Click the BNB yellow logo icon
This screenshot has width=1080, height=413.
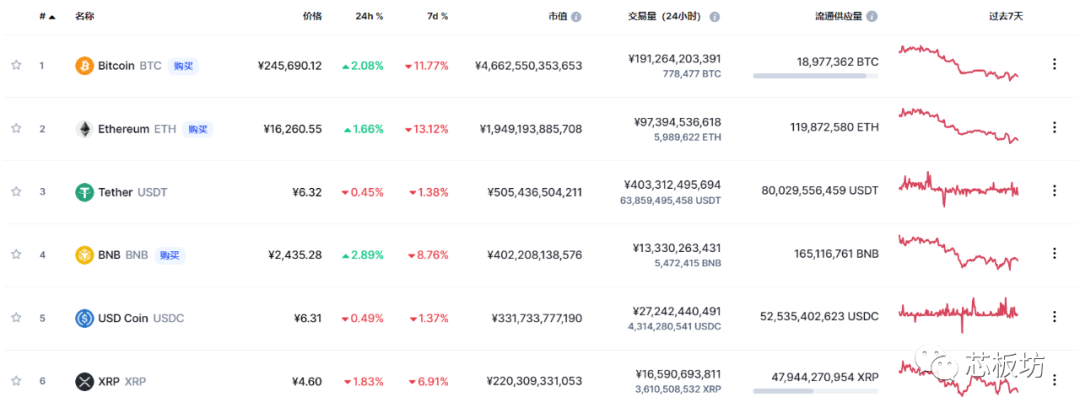click(x=84, y=255)
